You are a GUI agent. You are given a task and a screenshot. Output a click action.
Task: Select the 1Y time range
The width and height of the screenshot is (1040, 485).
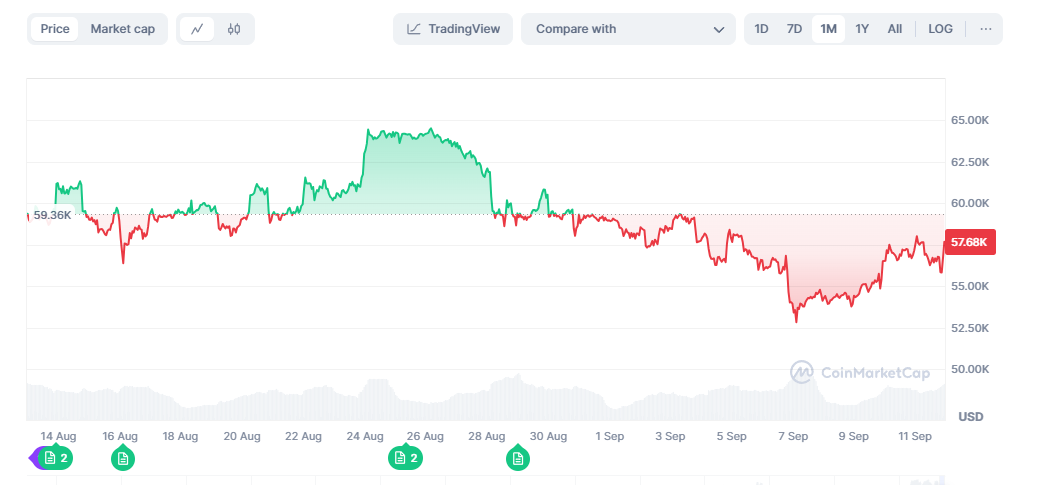coord(862,29)
